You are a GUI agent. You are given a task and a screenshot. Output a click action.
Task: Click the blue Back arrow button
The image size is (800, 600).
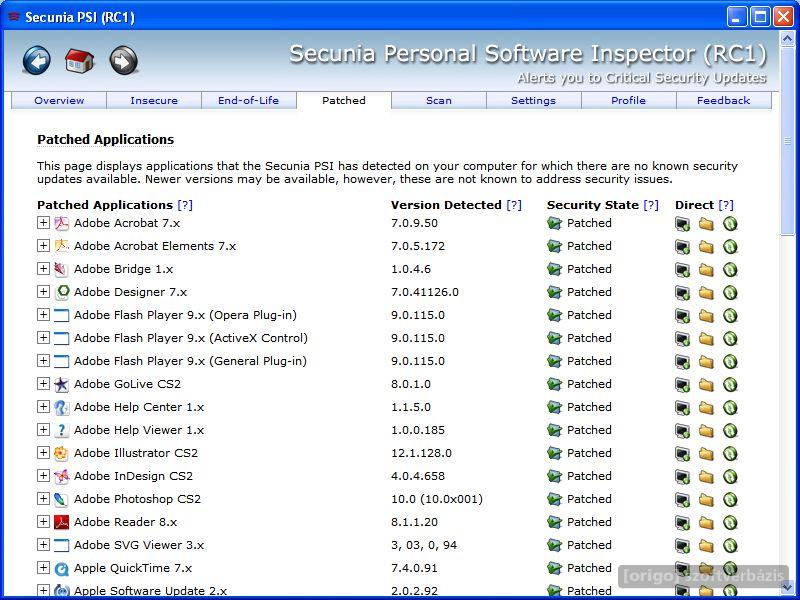click(37, 60)
